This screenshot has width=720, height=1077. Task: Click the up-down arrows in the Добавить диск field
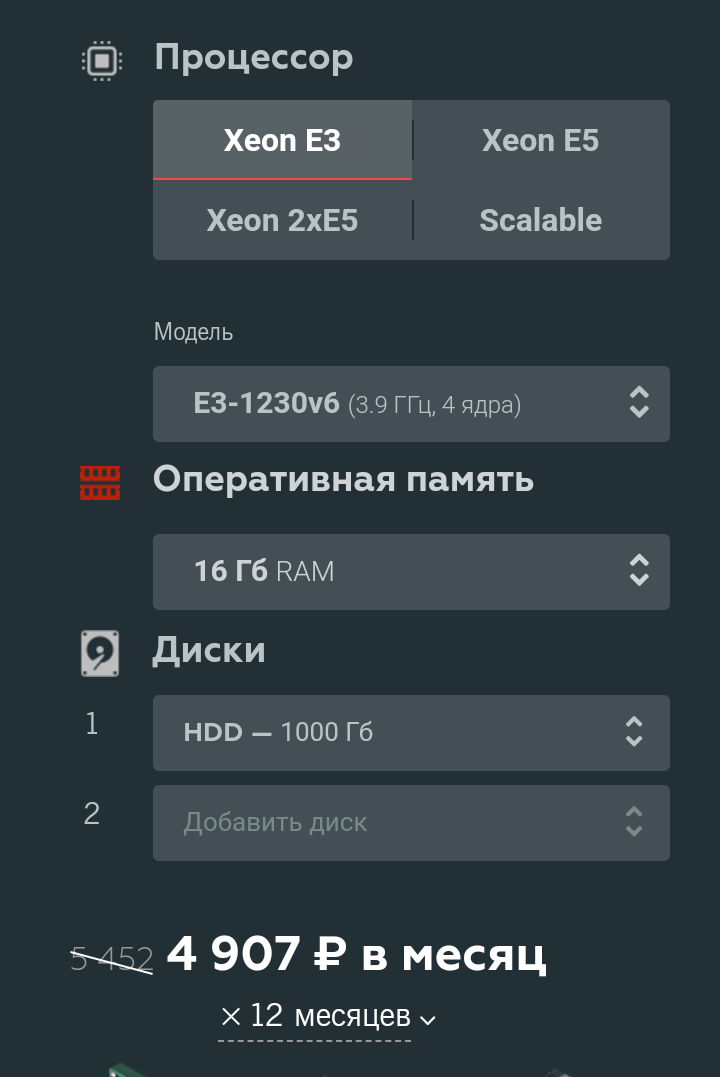pyautogui.click(x=634, y=821)
